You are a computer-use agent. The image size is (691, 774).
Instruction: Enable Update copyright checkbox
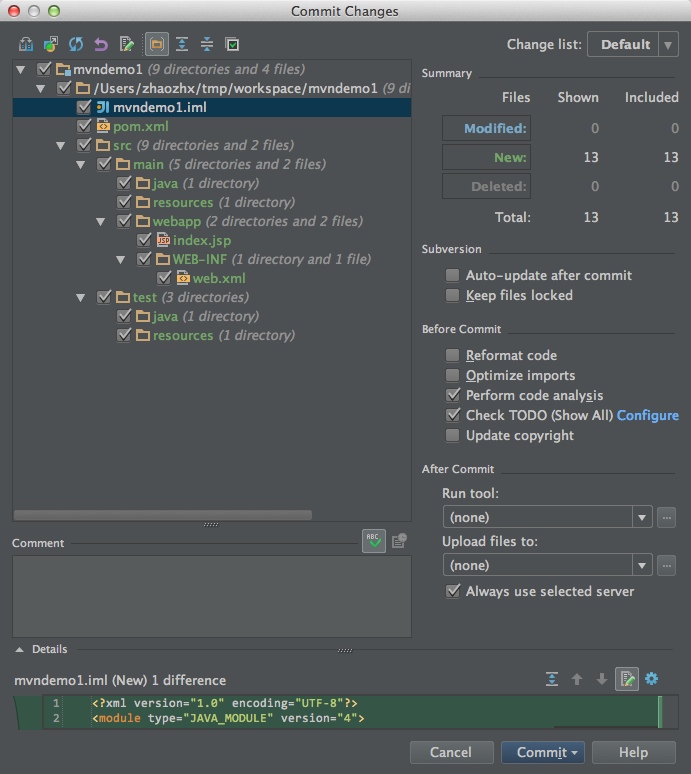(452, 435)
